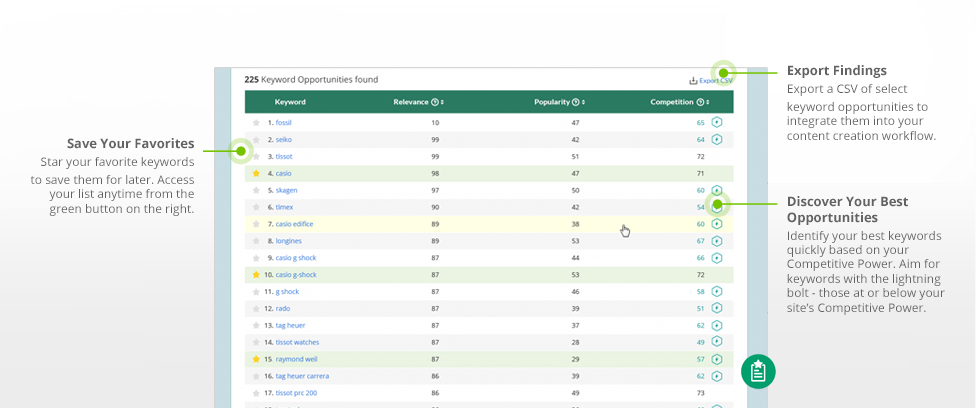Click the lightning bolt icon for fossil
The height and width of the screenshot is (408, 977).
[717, 123]
